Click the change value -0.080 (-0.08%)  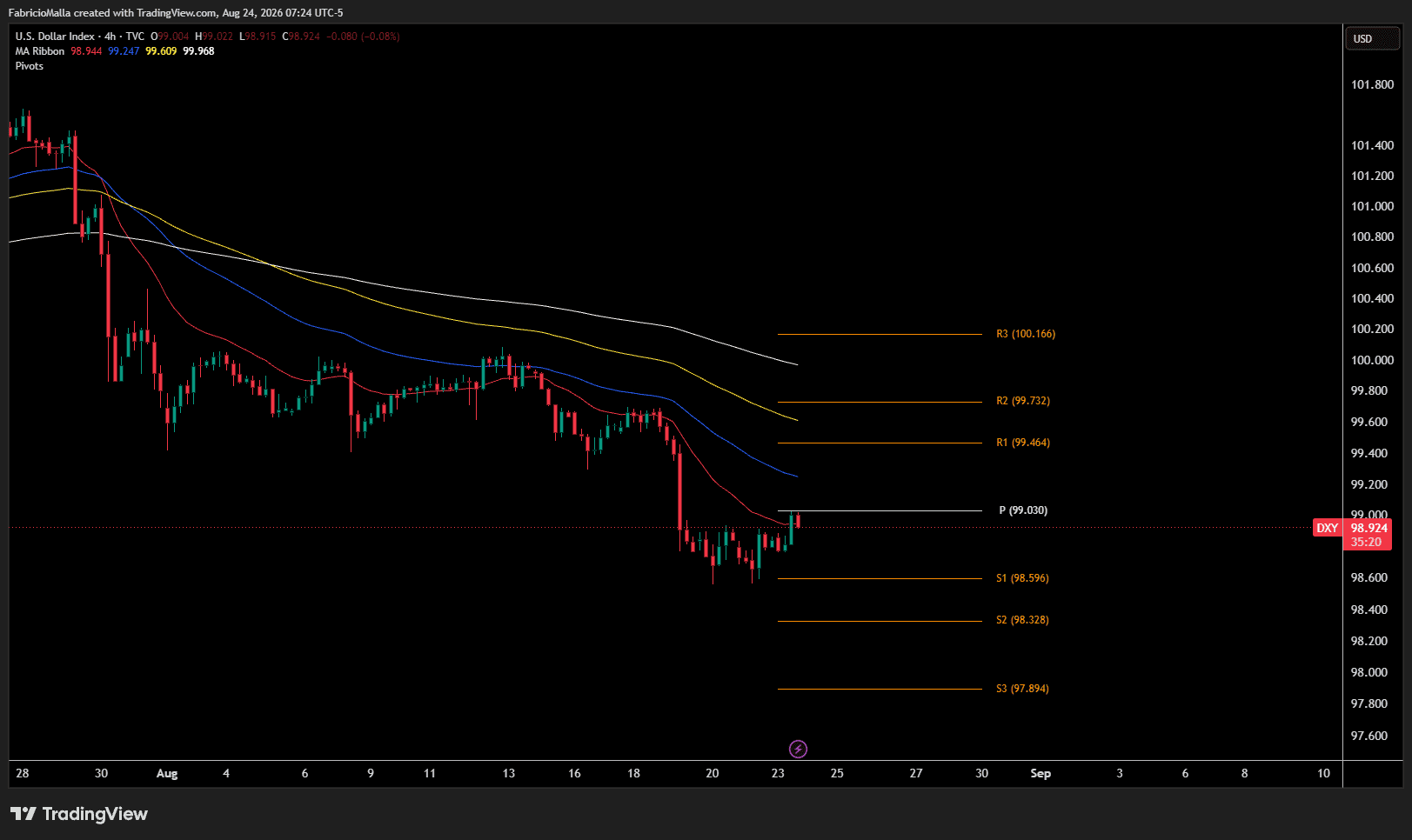(364, 37)
